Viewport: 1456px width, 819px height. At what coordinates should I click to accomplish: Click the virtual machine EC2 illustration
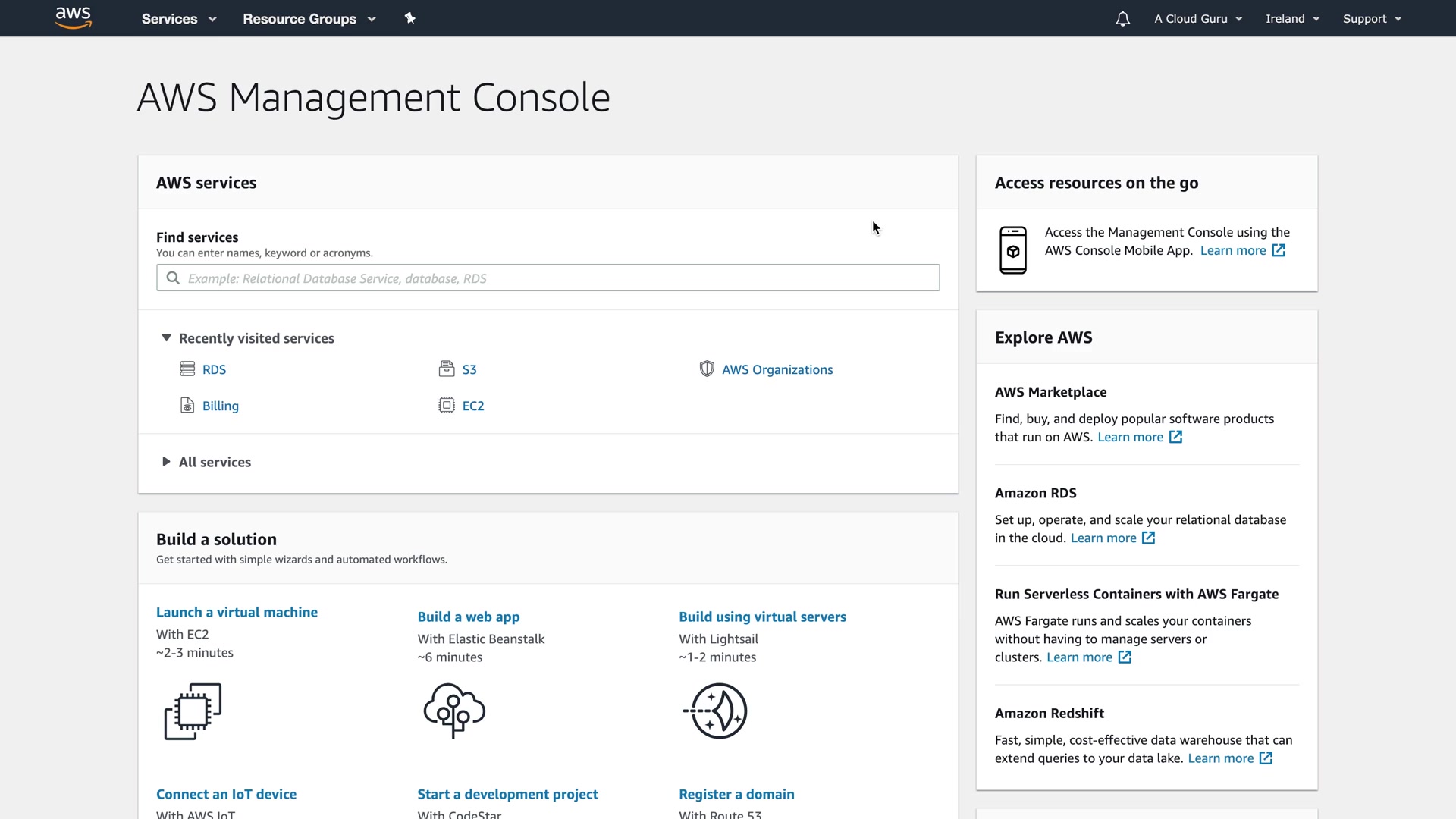[x=193, y=711]
